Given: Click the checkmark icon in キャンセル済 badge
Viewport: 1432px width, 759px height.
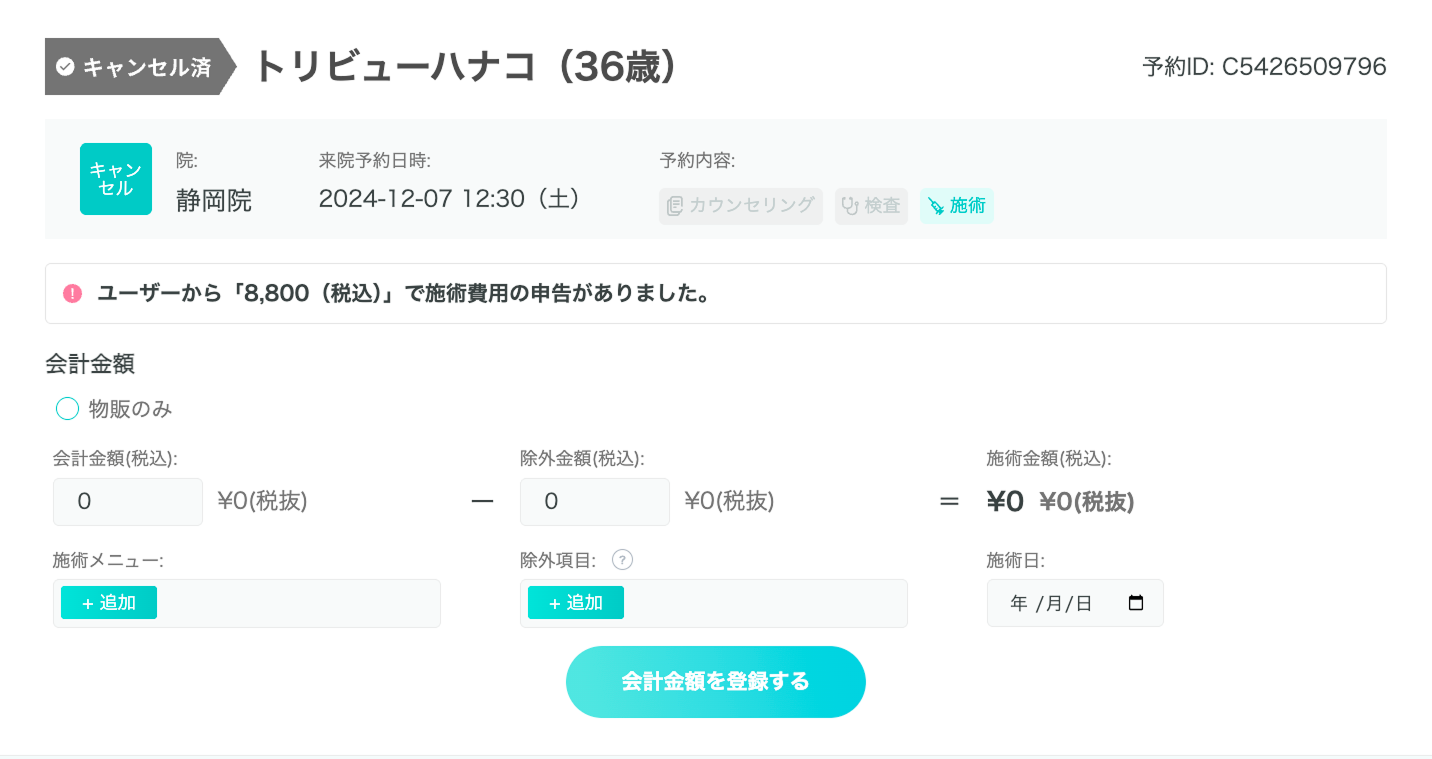Looking at the screenshot, I should 65,67.
